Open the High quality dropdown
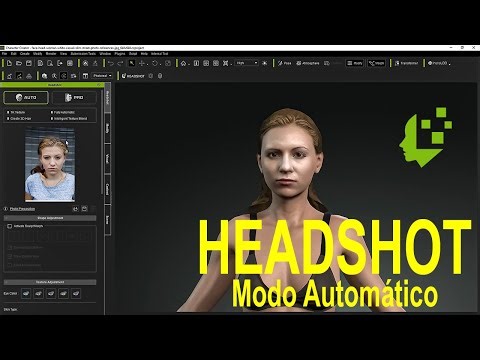Viewport: 480px width, 360px height. (247, 63)
